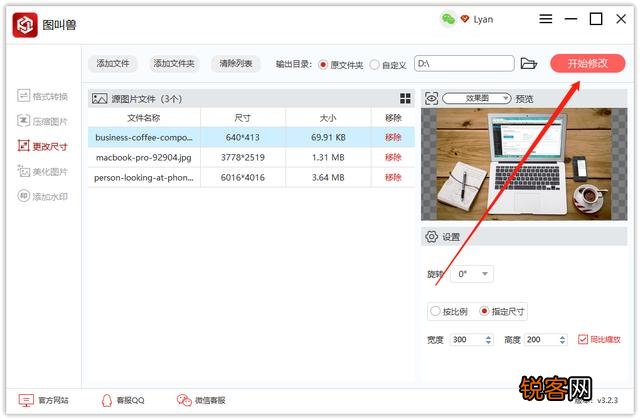The width and height of the screenshot is (640, 420).
Task: Click the 宽度 input showing 300
Action: click(467, 340)
